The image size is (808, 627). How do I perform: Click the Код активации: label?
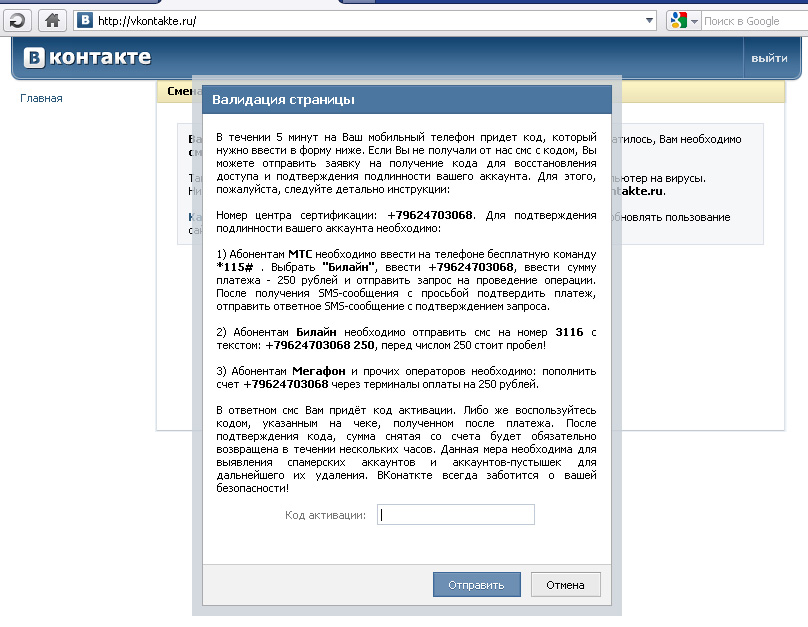(325, 515)
